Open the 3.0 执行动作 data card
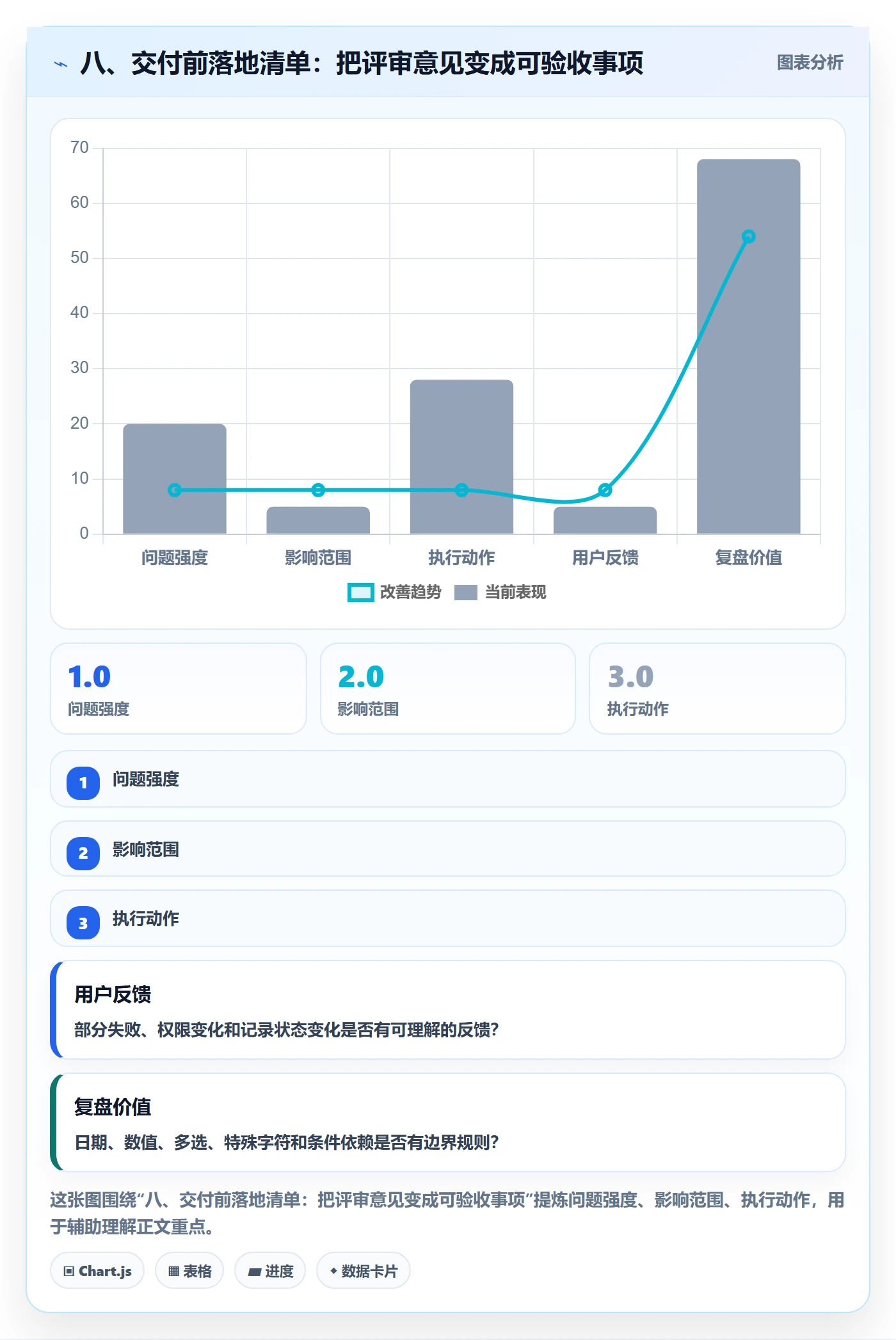Image resolution: width=896 pixels, height=1340 pixels. (x=717, y=689)
